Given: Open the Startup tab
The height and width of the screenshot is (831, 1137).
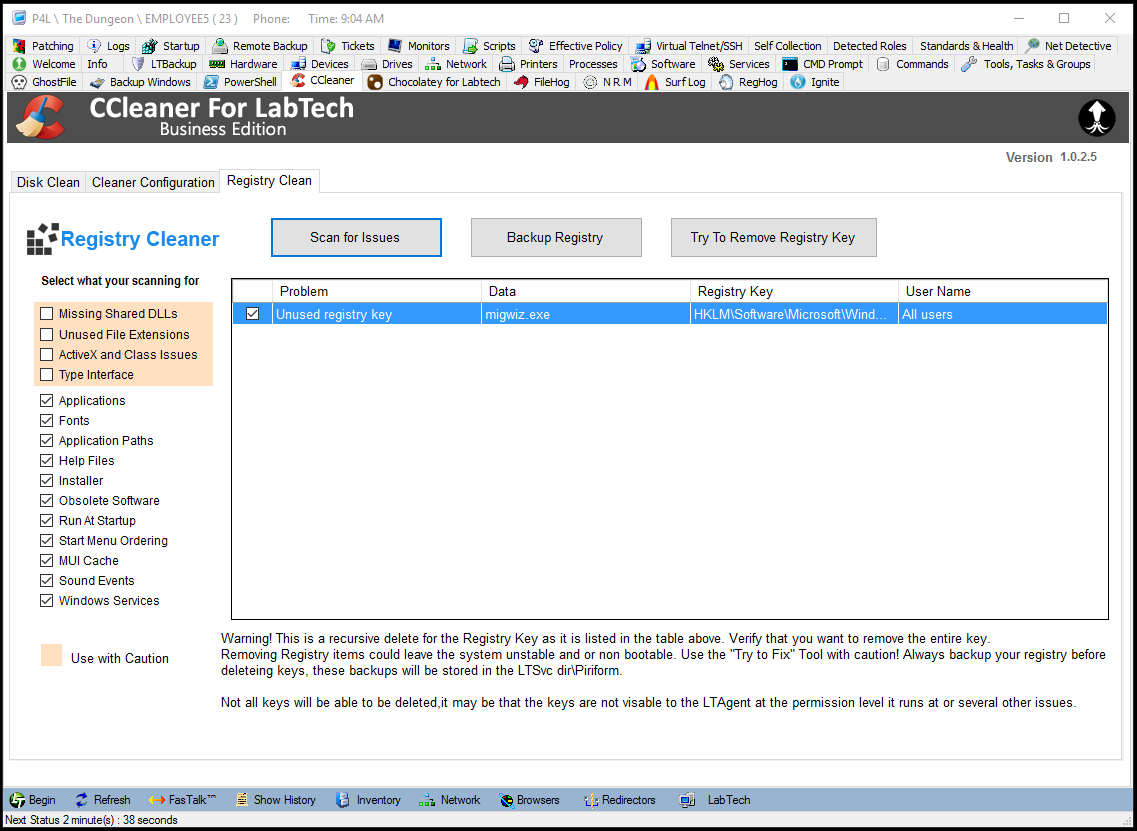Looking at the screenshot, I should (170, 46).
